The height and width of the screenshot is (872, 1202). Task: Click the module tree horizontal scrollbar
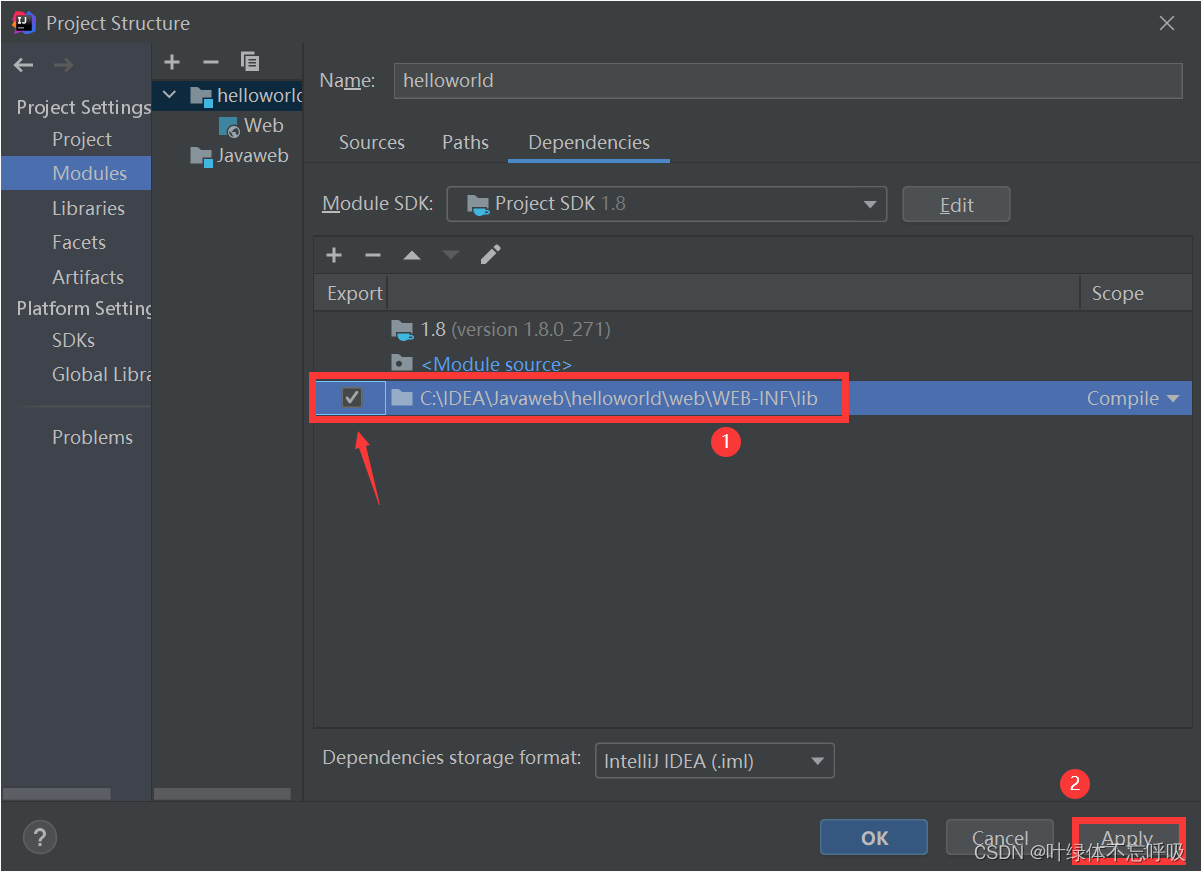222,794
